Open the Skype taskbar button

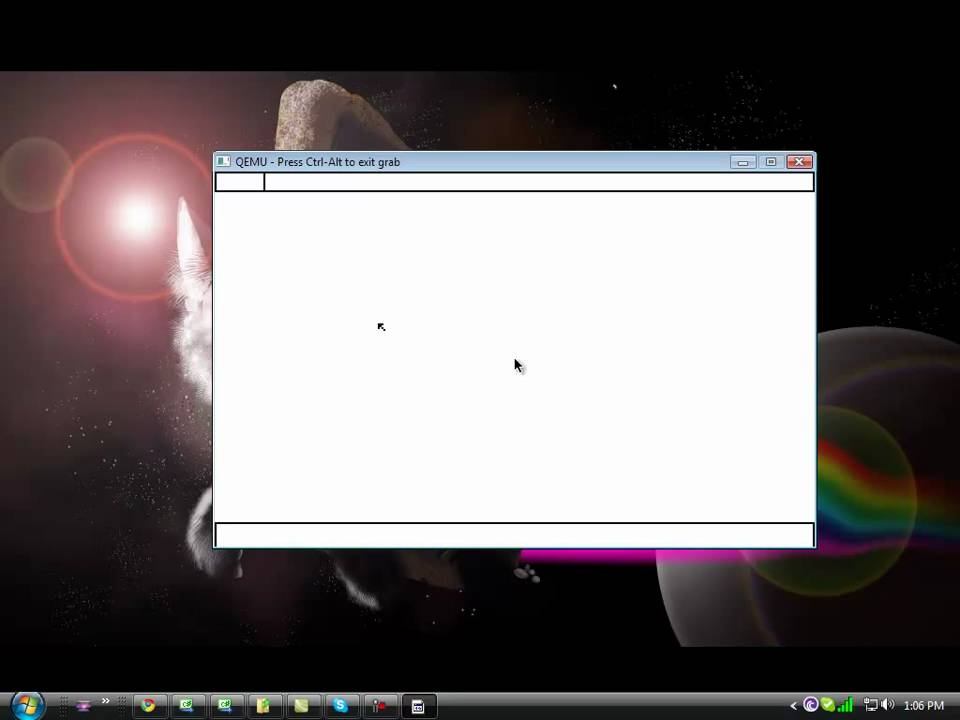(x=340, y=705)
